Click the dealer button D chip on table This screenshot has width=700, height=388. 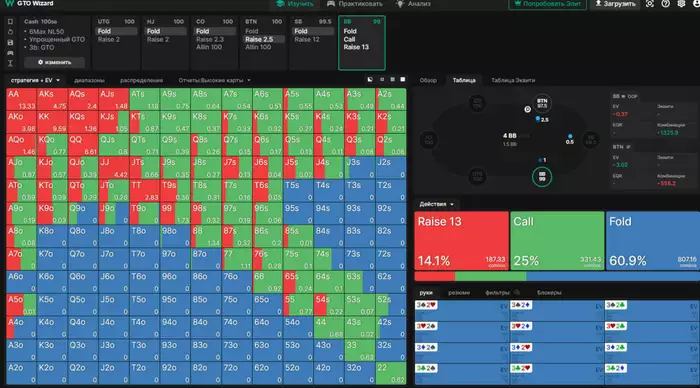click(x=527, y=109)
